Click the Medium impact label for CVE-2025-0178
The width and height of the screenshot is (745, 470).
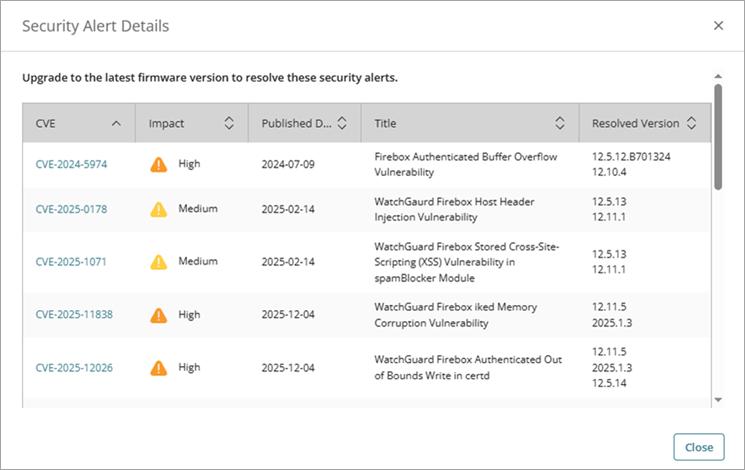click(x=198, y=209)
